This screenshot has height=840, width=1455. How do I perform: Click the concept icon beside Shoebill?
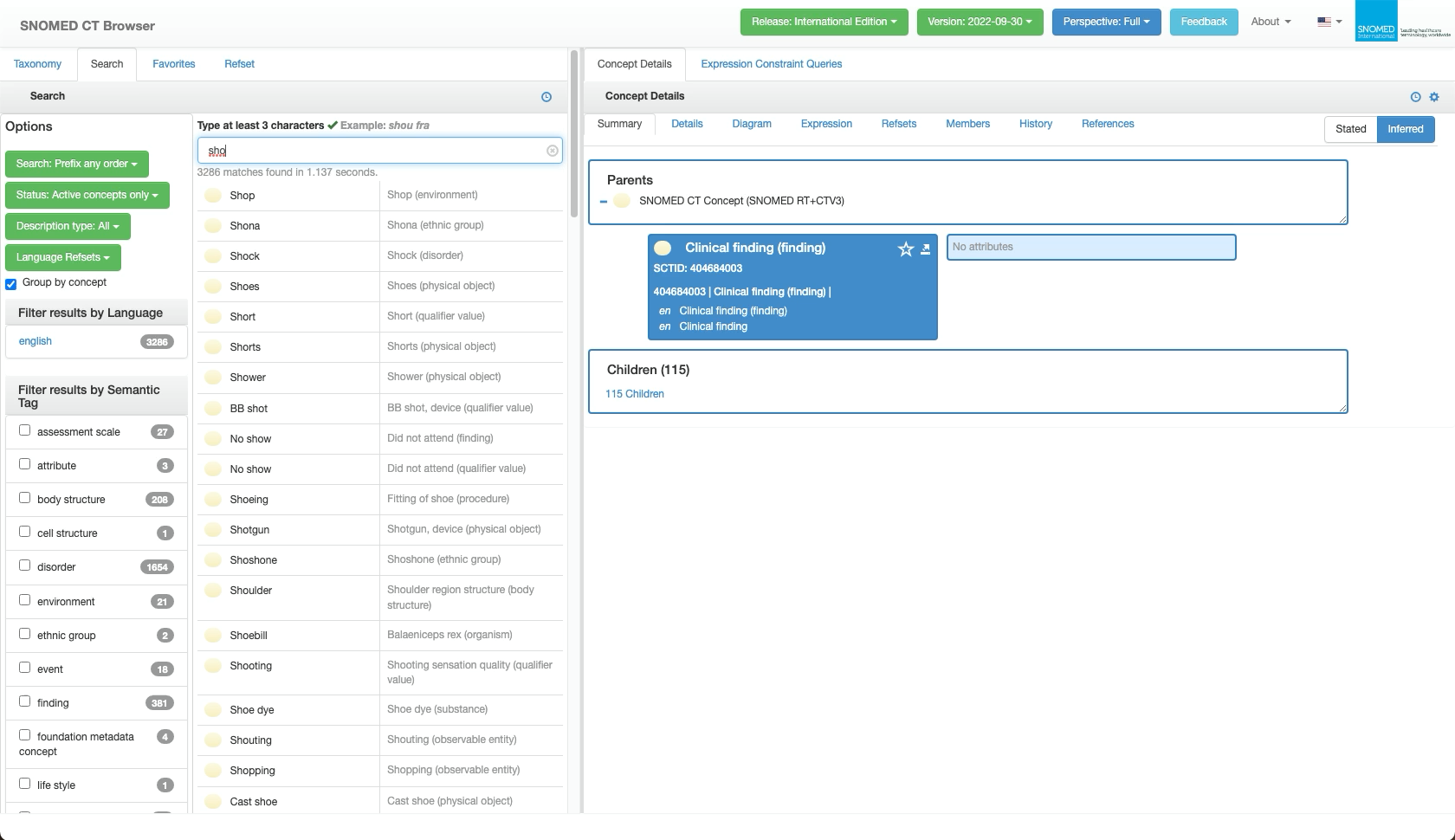coord(212,636)
